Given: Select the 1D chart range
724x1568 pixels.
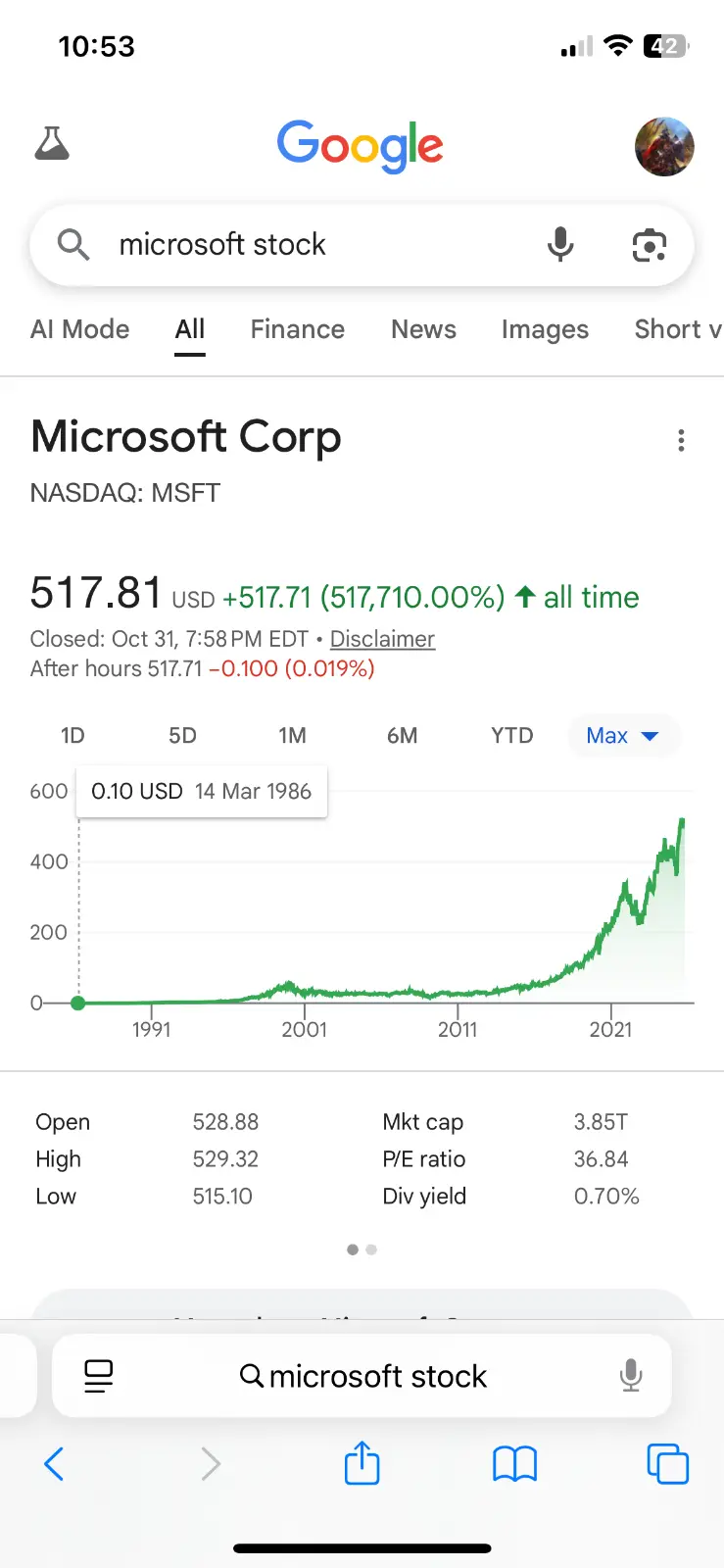Looking at the screenshot, I should coord(72,736).
